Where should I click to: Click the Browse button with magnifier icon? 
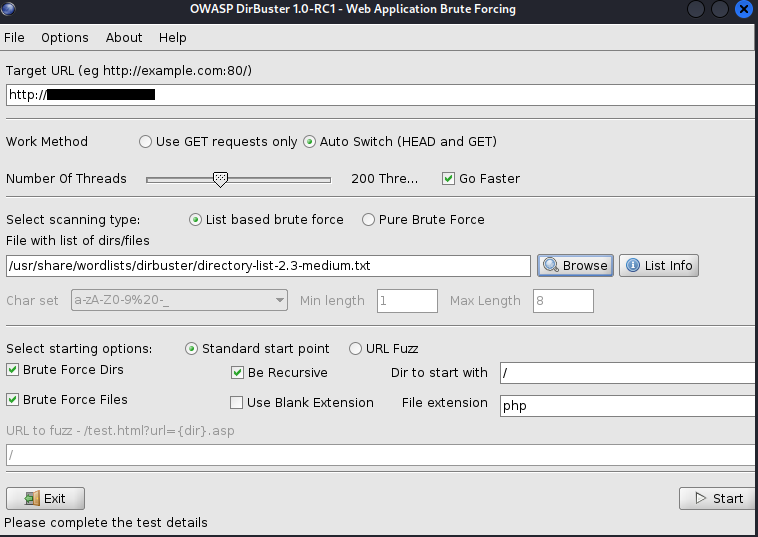point(575,265)
